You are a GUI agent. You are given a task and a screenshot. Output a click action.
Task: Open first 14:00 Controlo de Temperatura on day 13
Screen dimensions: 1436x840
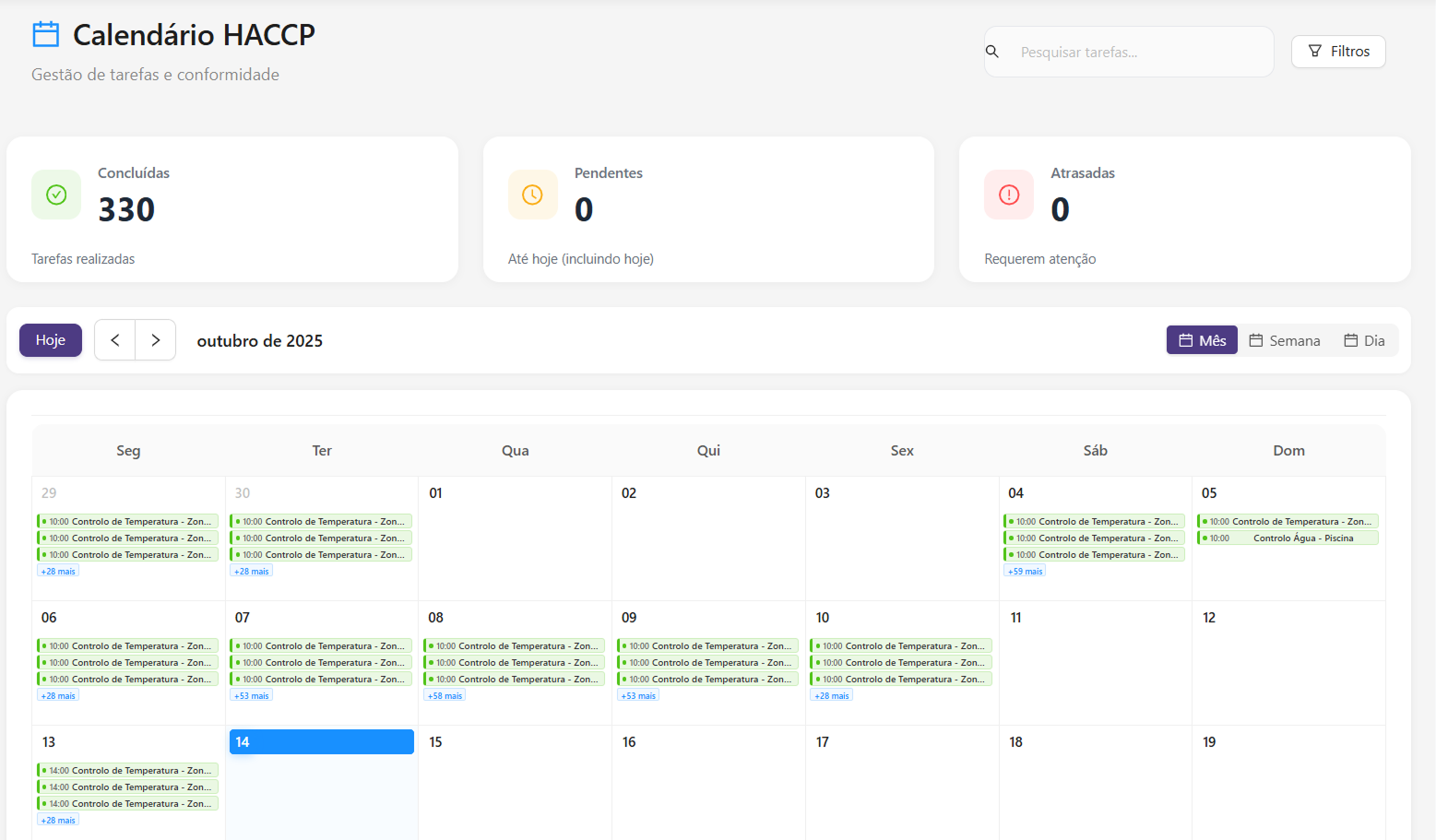click(x=128, y=771)
